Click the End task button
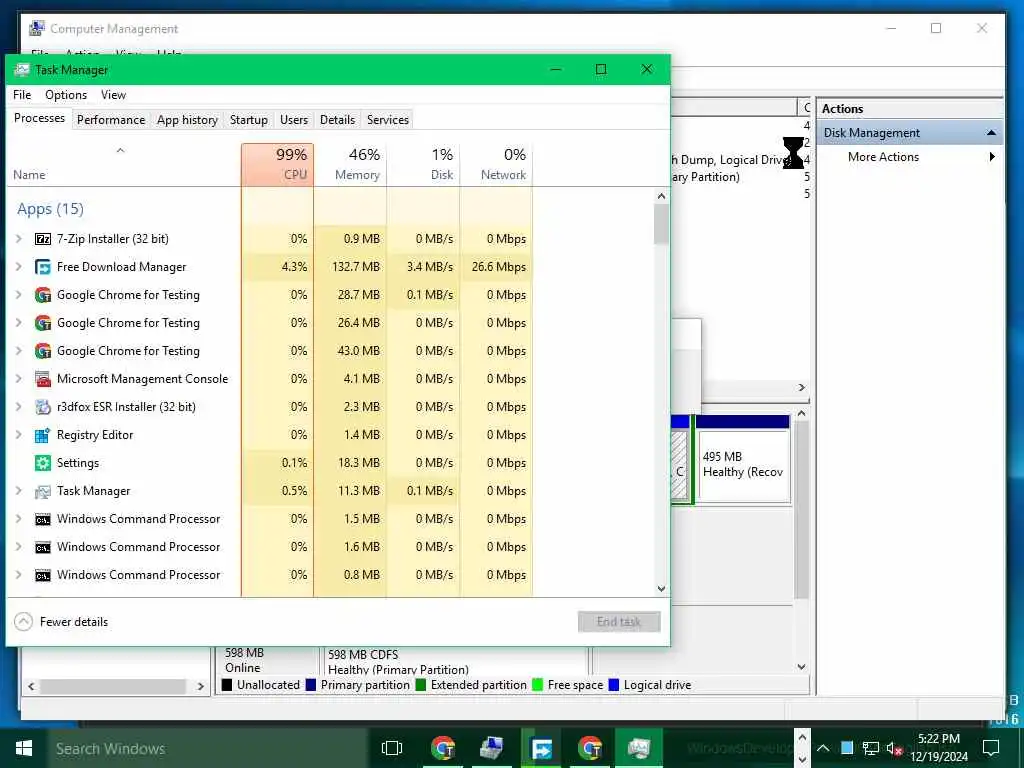 coord(619,622)
